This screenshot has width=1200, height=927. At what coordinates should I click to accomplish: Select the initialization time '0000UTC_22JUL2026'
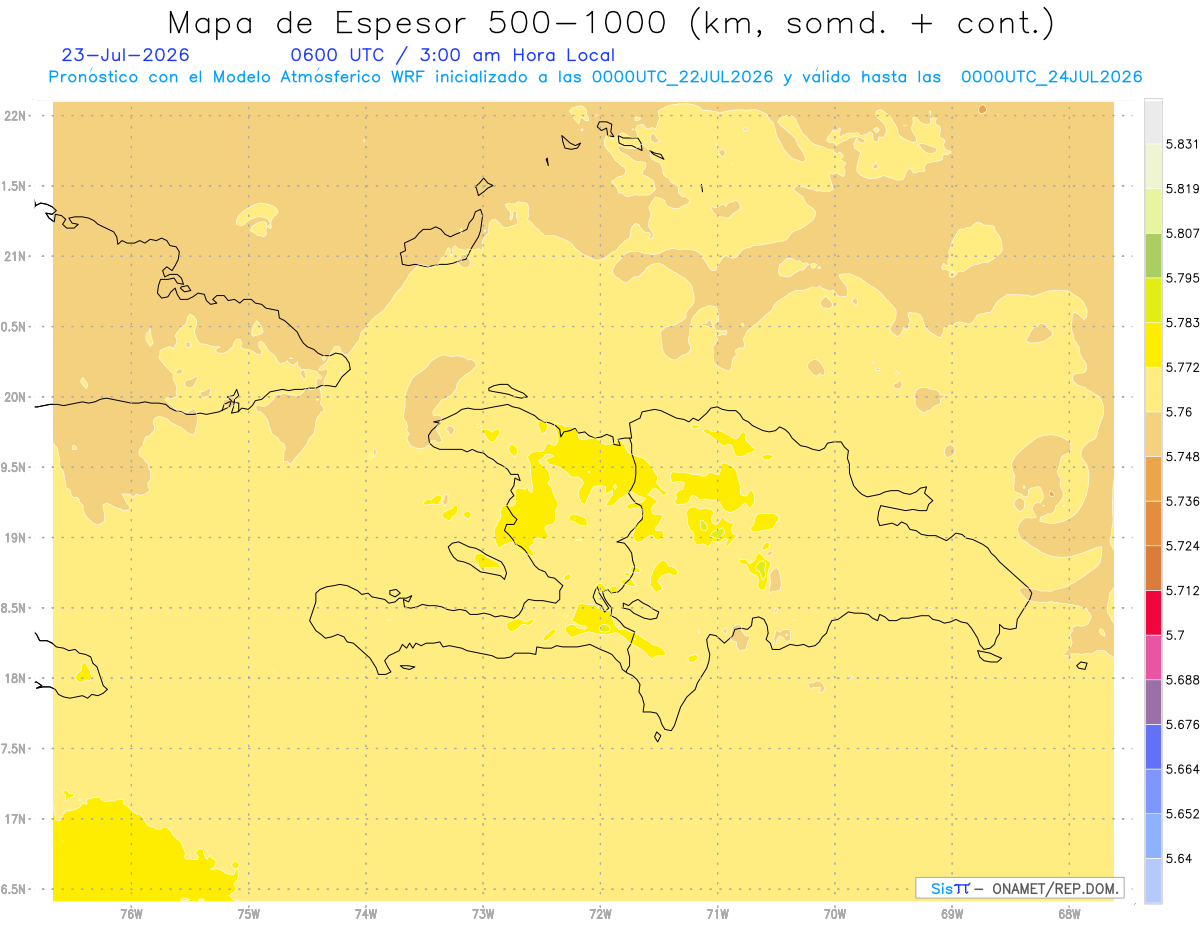point(682,77)
